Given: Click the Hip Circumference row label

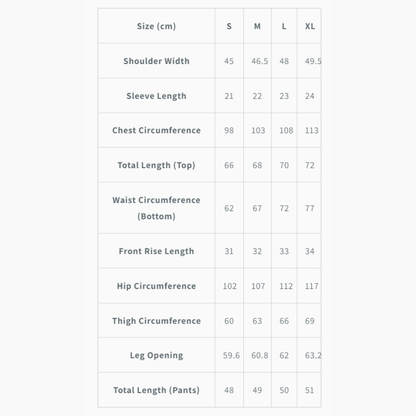Looking at the screenshot, I should (156, 286).
